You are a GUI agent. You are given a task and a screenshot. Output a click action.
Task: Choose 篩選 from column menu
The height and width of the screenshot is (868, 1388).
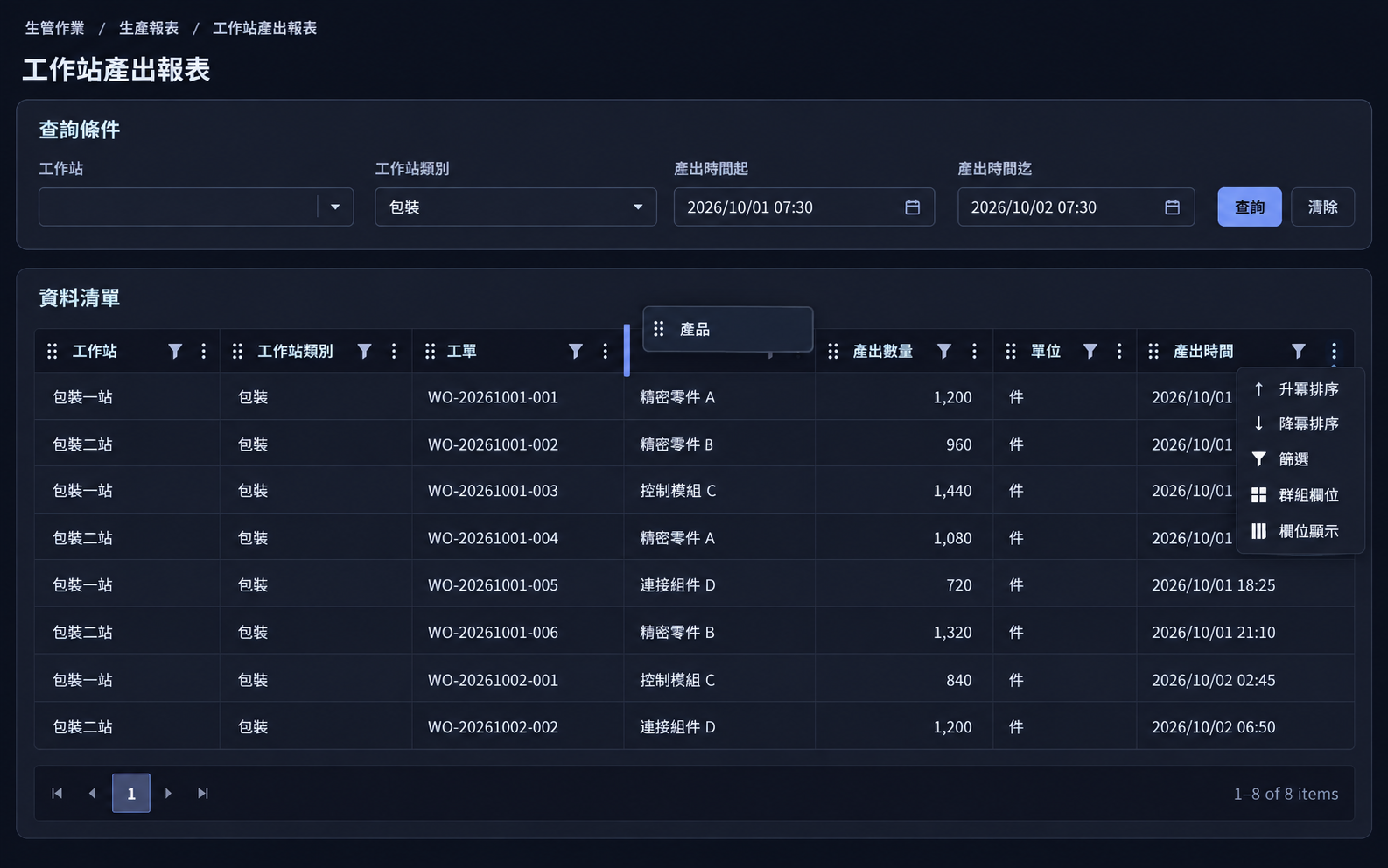pos(1300,459)
